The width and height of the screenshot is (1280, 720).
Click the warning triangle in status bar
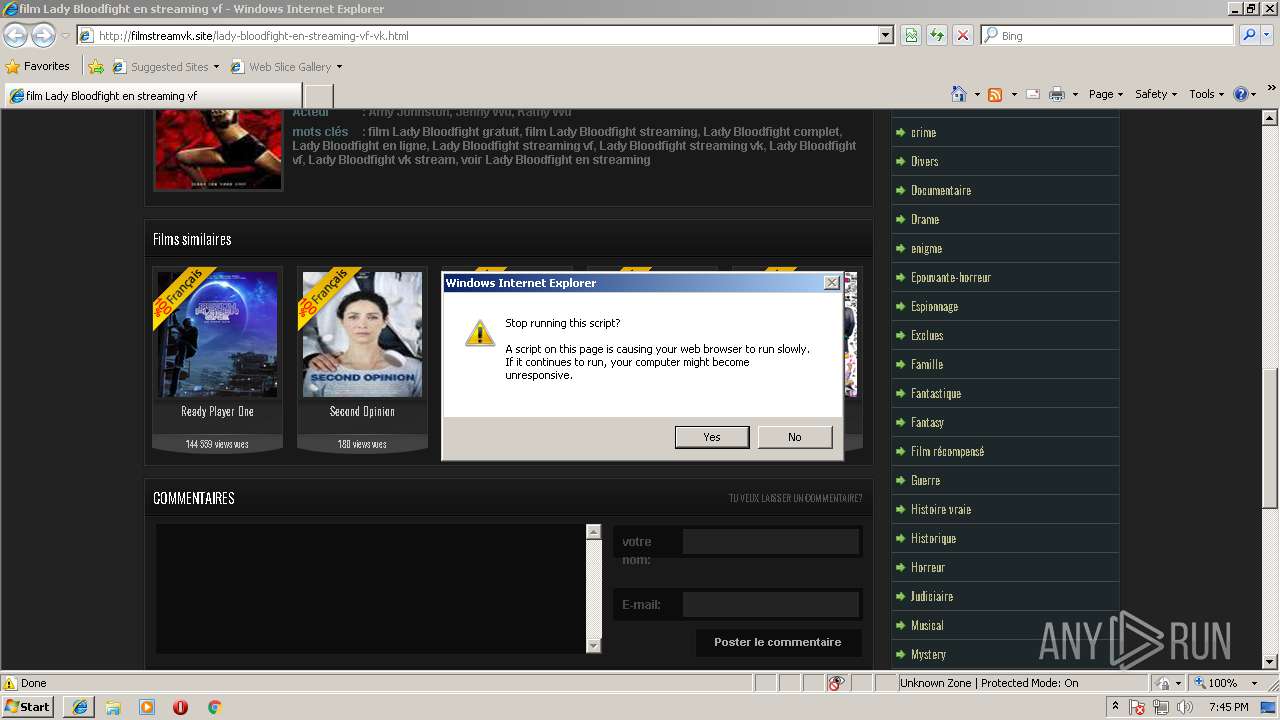point(10,683)
